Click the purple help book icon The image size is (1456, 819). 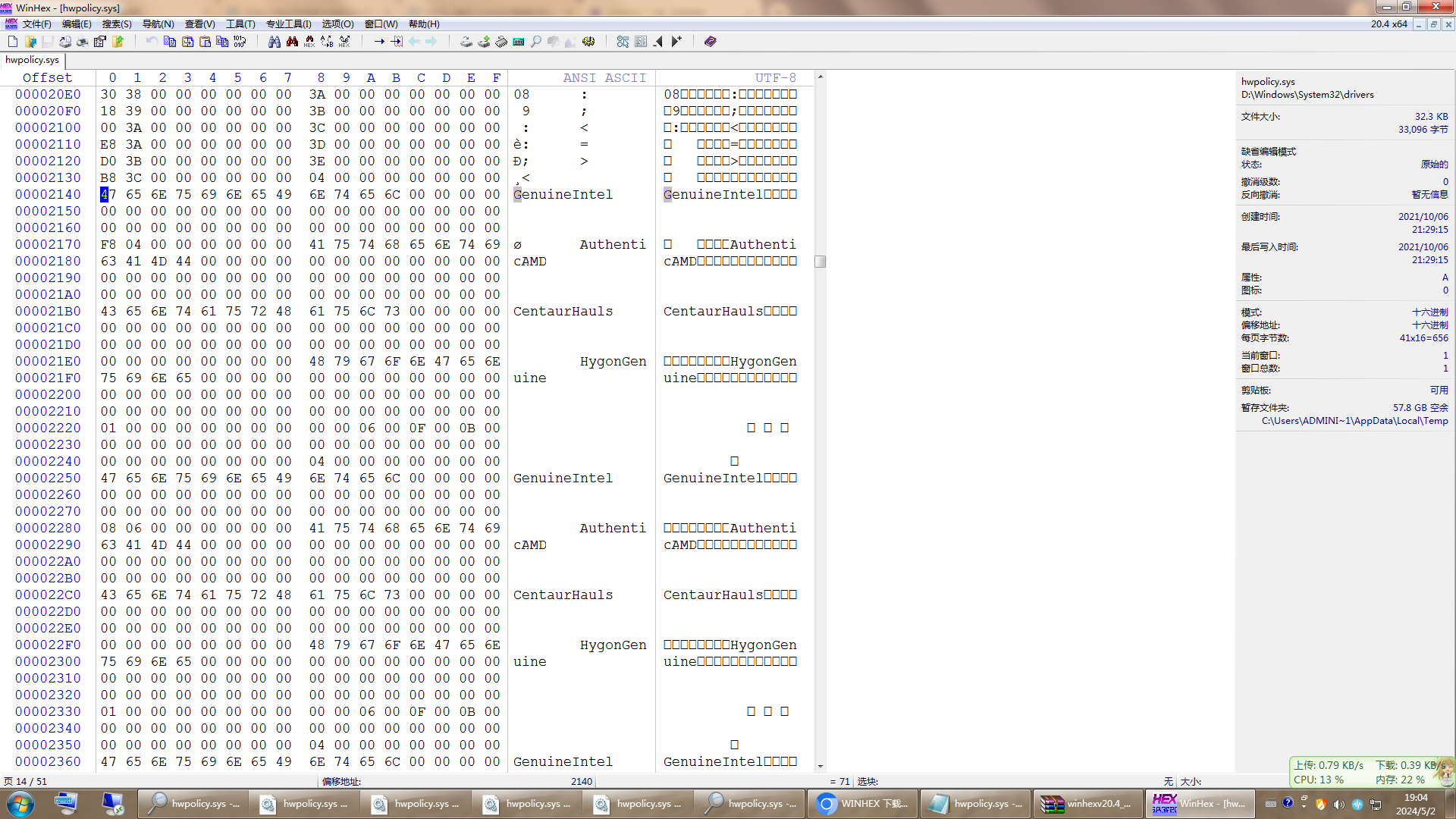click(x=710, y=42)
